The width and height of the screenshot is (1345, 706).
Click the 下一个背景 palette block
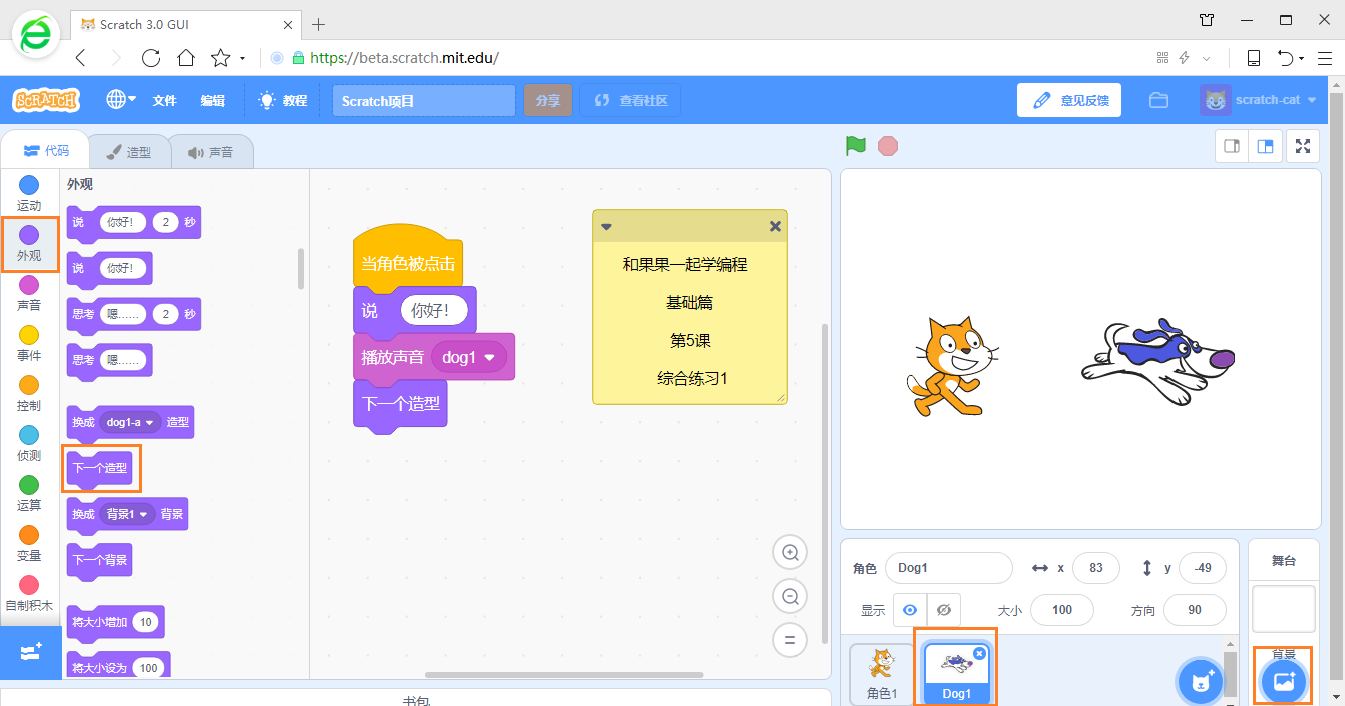pyautogui.click(x=99, y=560)
